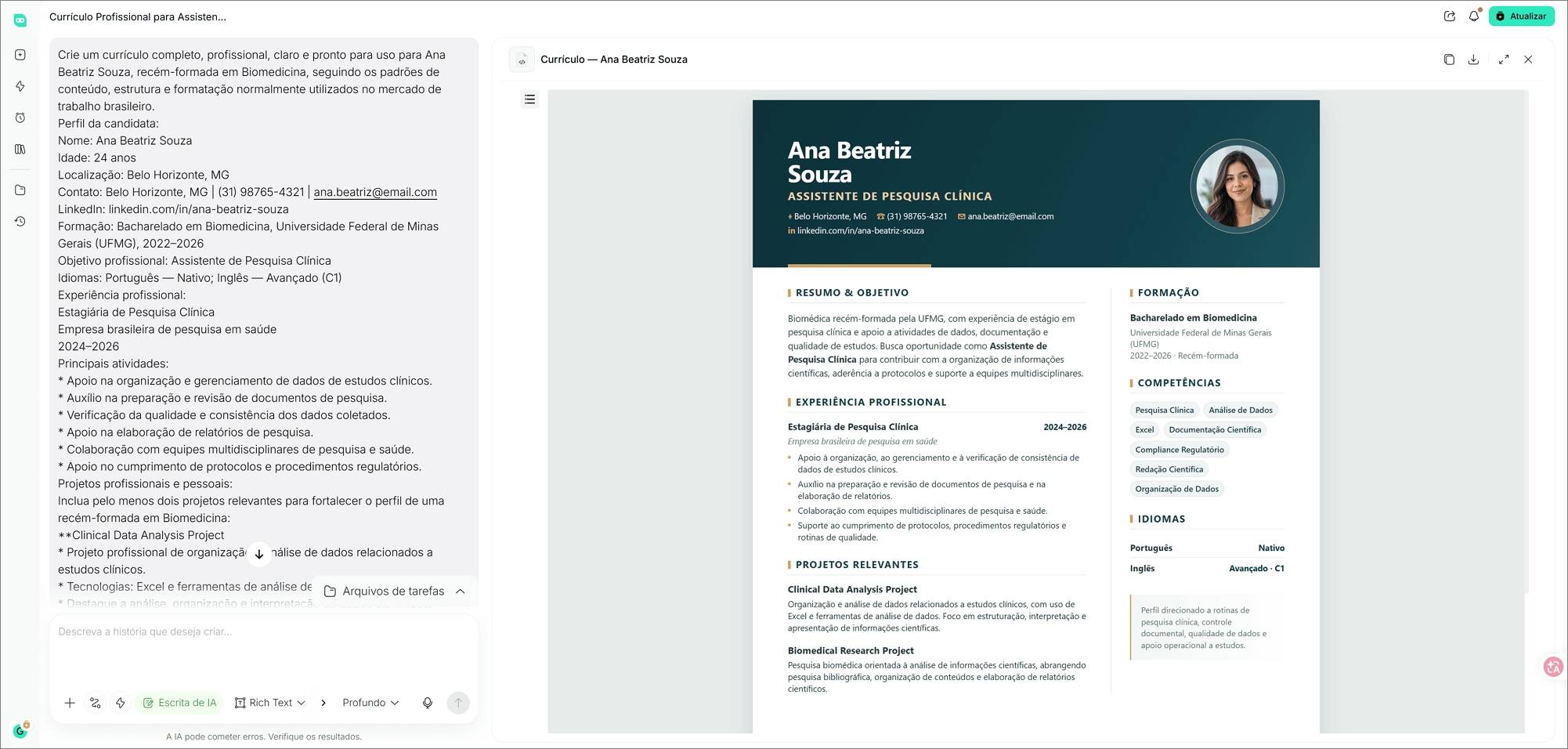
Task: Click the FORMAÇÃO section heading
Action: pos(1169,293)
